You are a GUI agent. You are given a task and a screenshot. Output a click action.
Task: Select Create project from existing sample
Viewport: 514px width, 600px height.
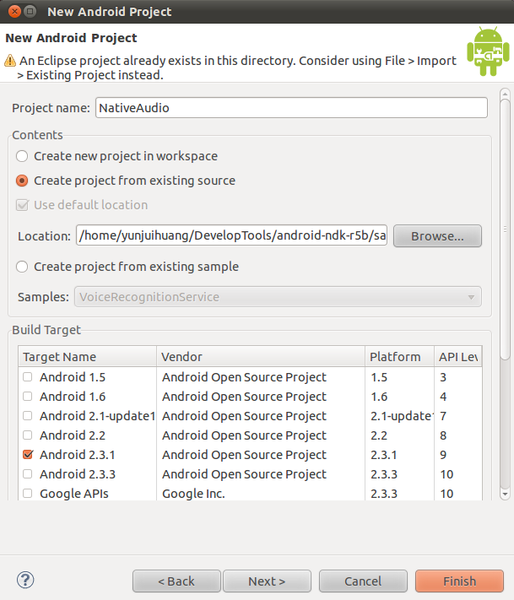pos(22,267)
